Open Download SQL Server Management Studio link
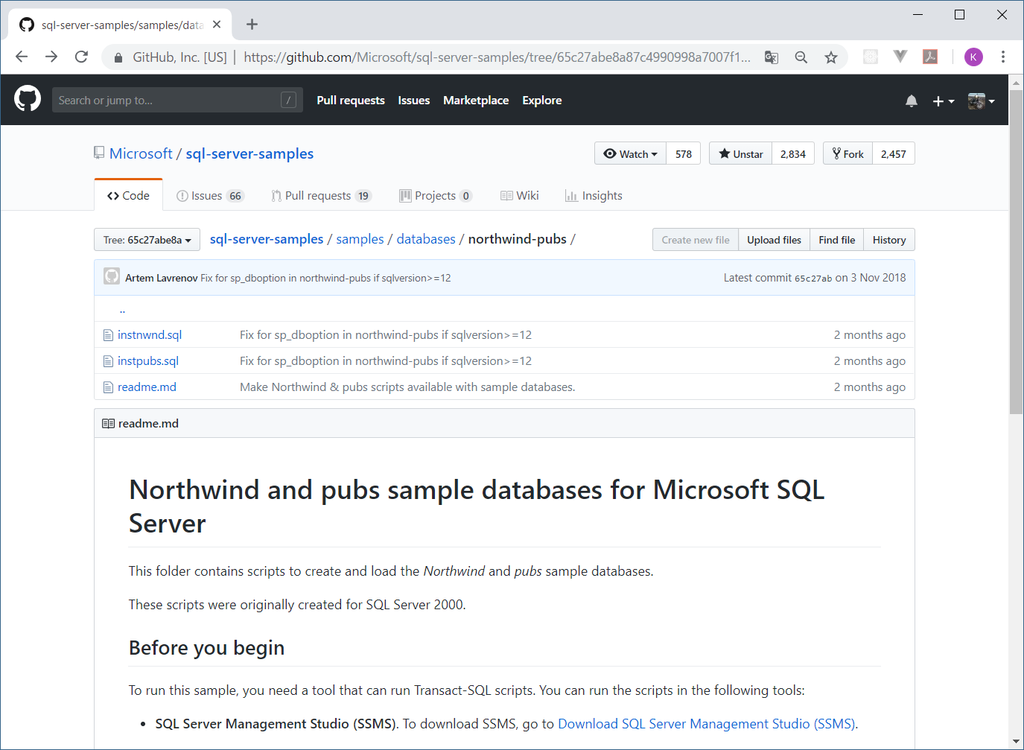 coord(706,724)
